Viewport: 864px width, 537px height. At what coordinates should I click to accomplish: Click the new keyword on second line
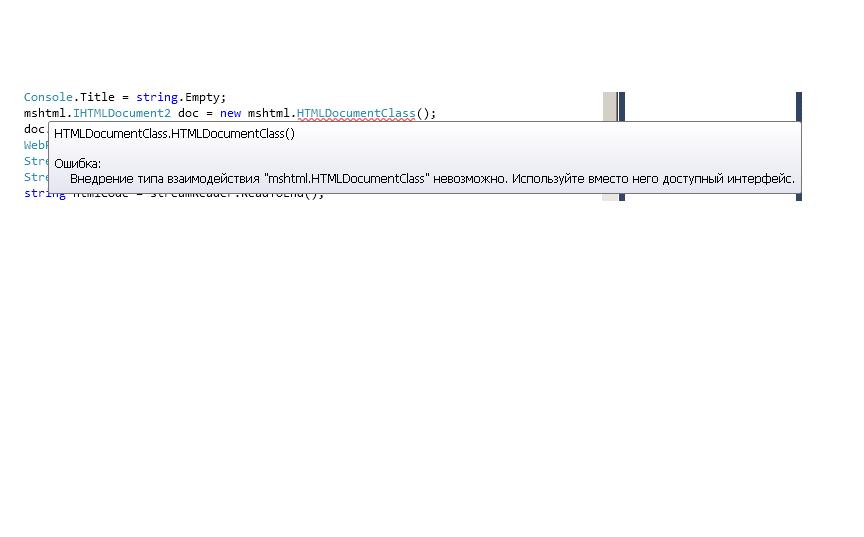pos(230,113)
